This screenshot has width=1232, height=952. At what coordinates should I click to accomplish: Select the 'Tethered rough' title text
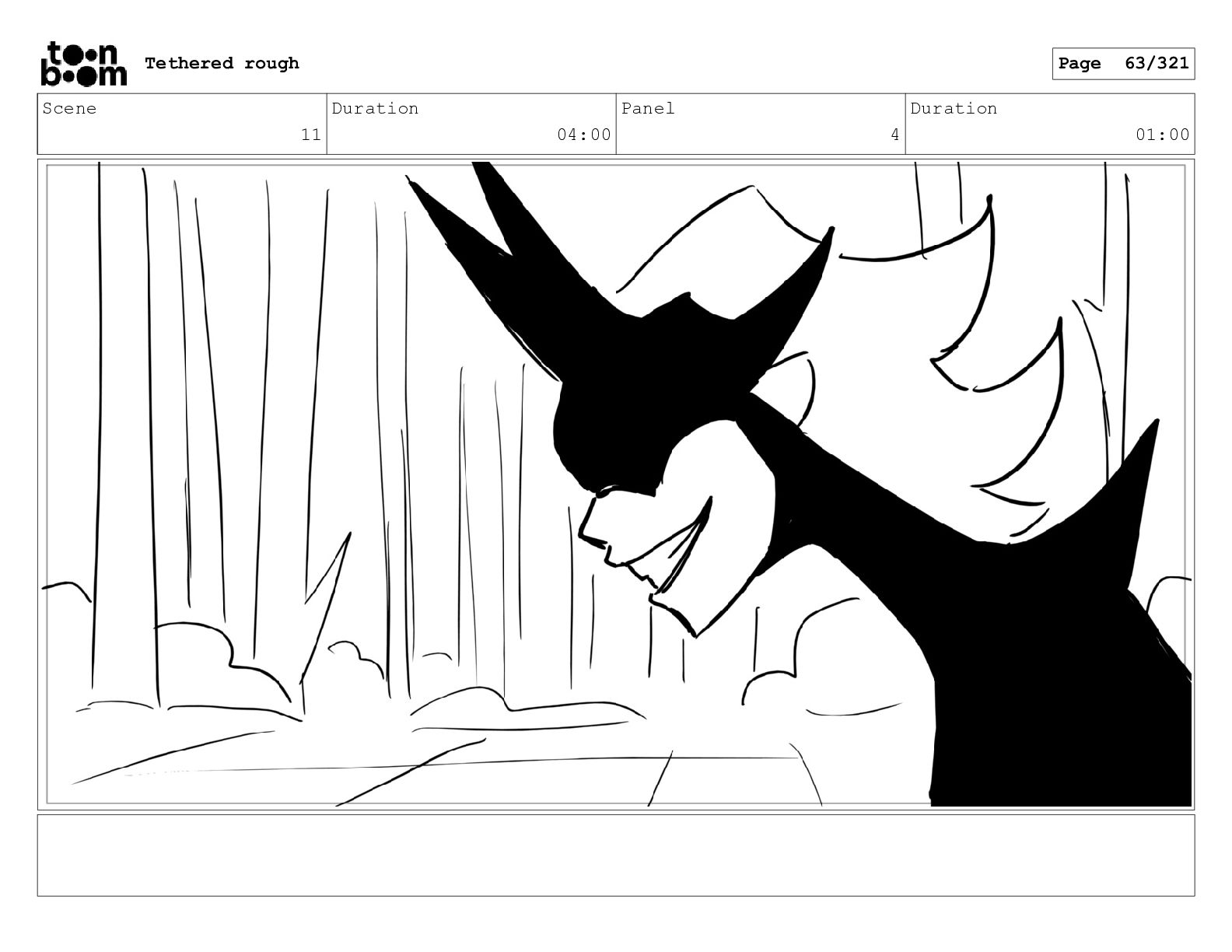click(222, 63)
